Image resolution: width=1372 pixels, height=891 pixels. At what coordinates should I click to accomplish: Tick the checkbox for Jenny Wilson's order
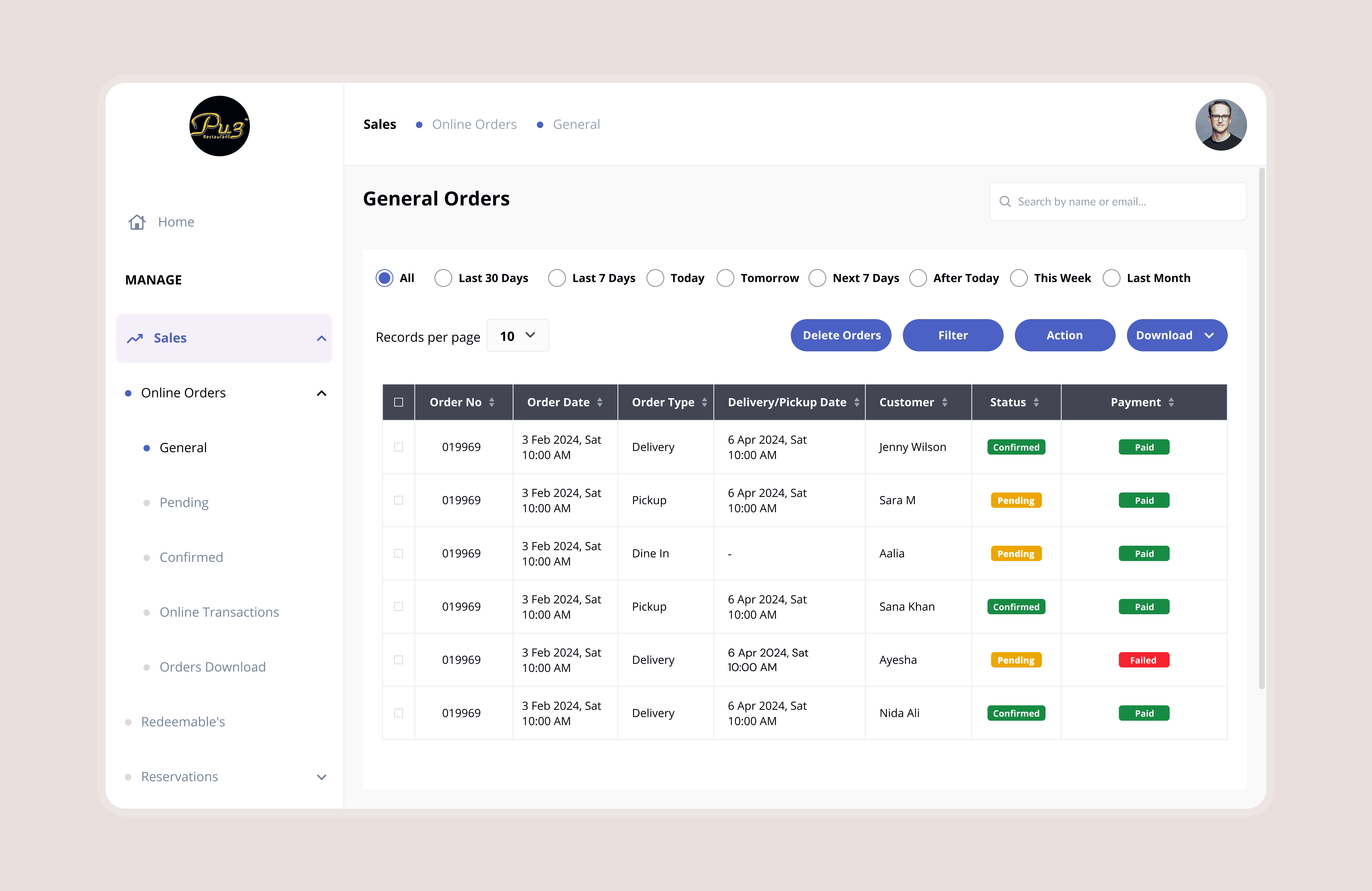(398, 447)
